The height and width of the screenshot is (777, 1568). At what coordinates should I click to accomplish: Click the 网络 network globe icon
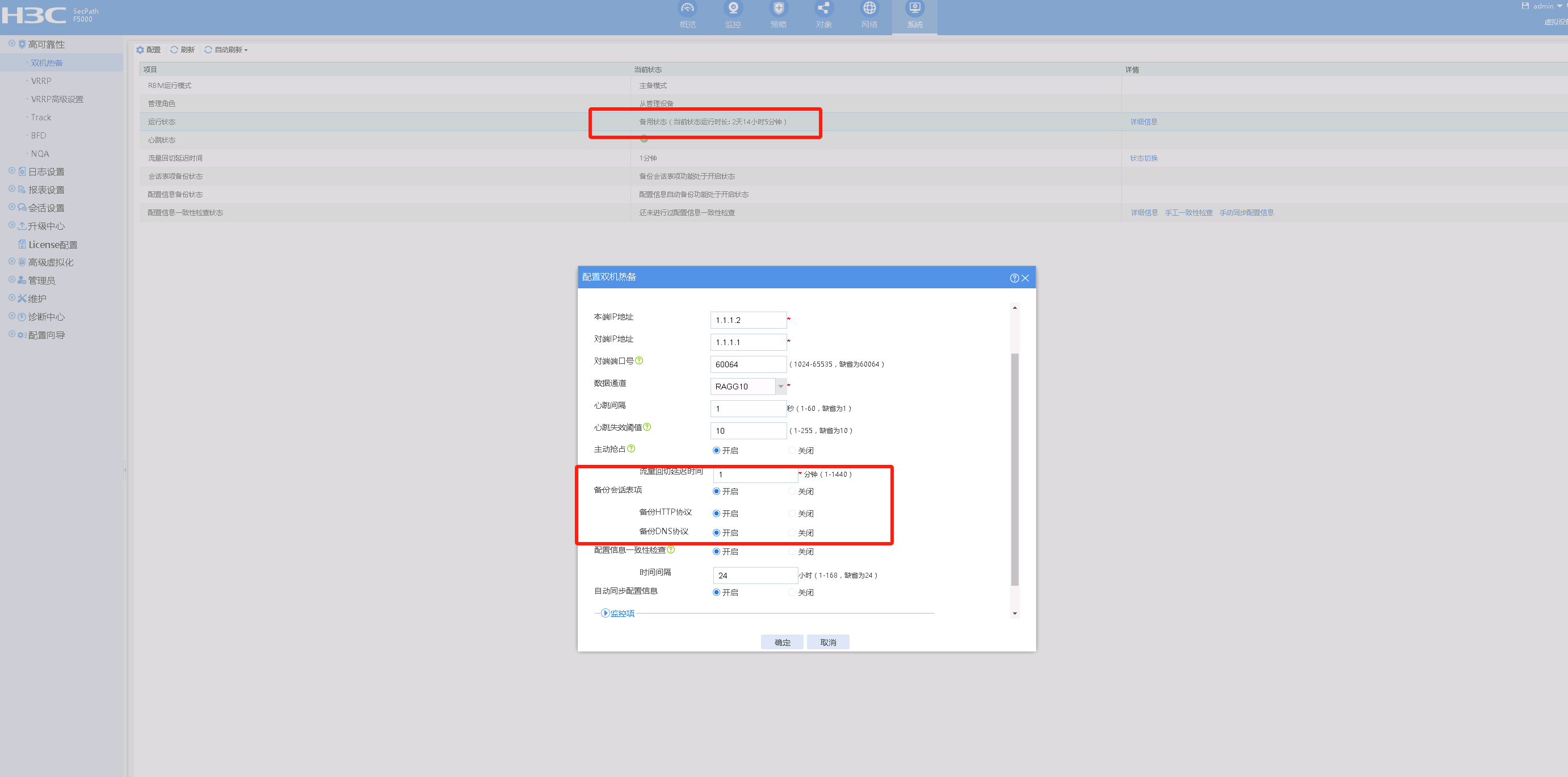pyautogui.click(x=869, y=9)
